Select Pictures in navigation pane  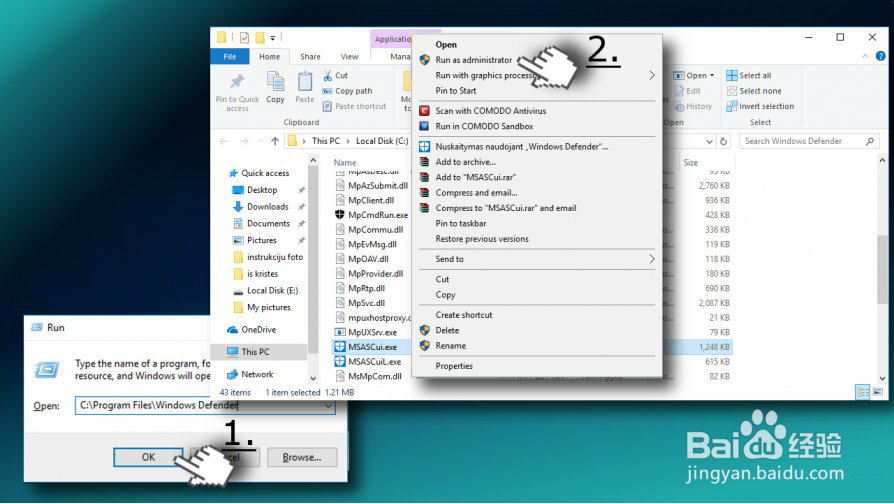255,240
